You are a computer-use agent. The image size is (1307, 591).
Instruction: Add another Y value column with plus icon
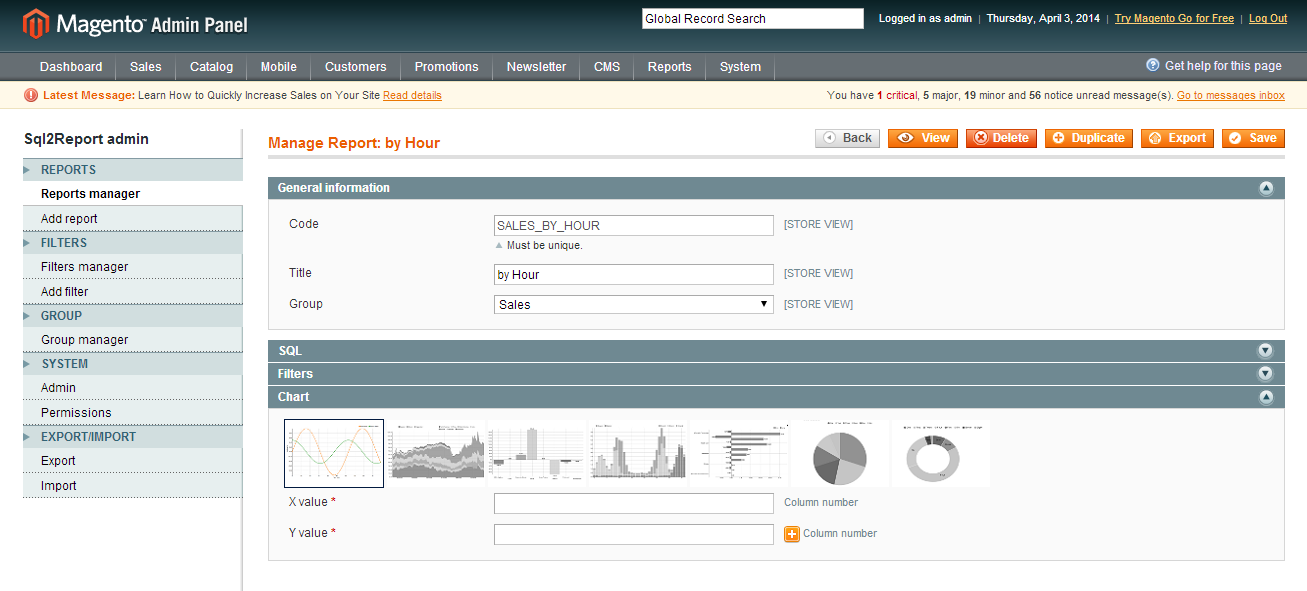point(792,534)
